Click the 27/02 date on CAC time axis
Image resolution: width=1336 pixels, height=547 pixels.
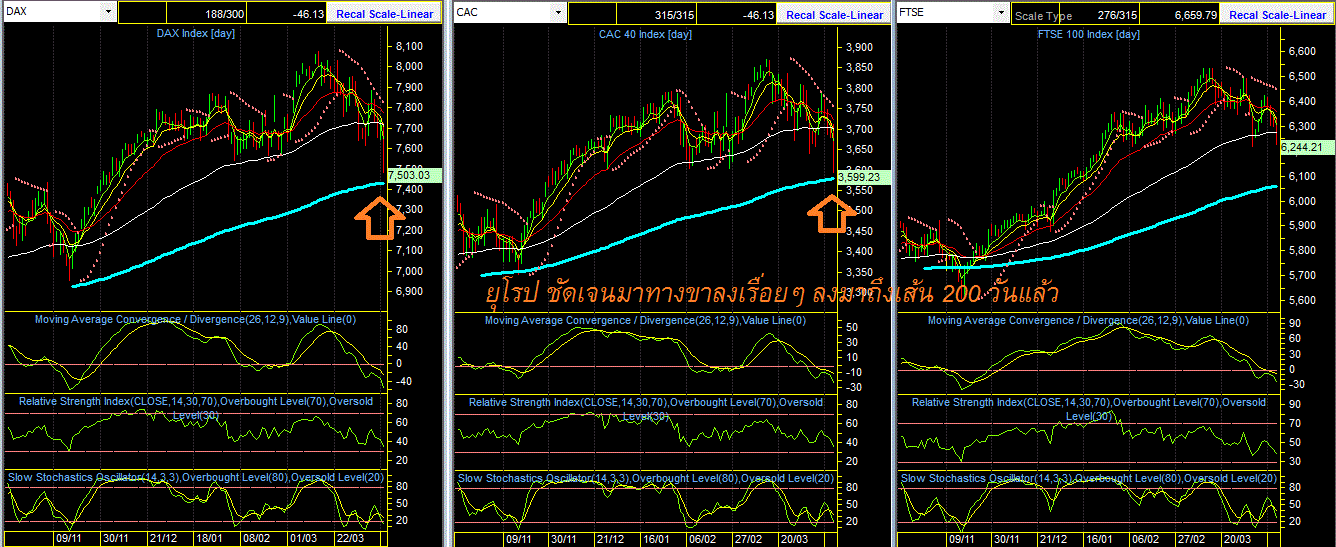(749, 538)
